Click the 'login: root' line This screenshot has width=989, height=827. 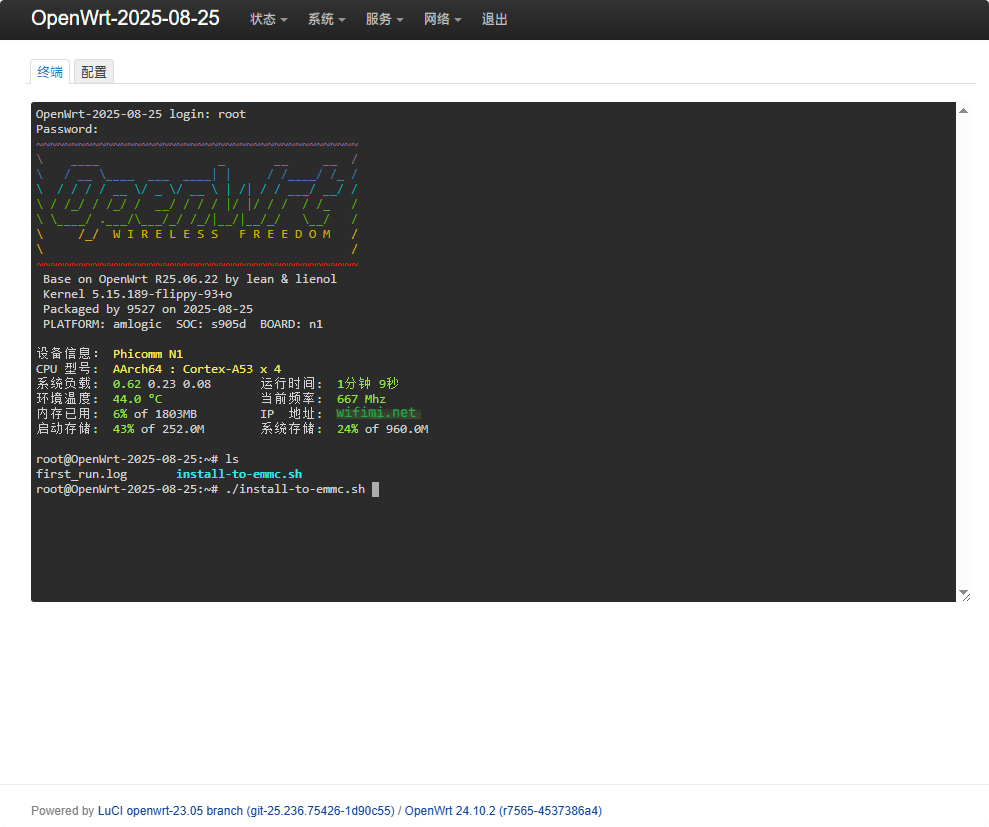(141, 114)
